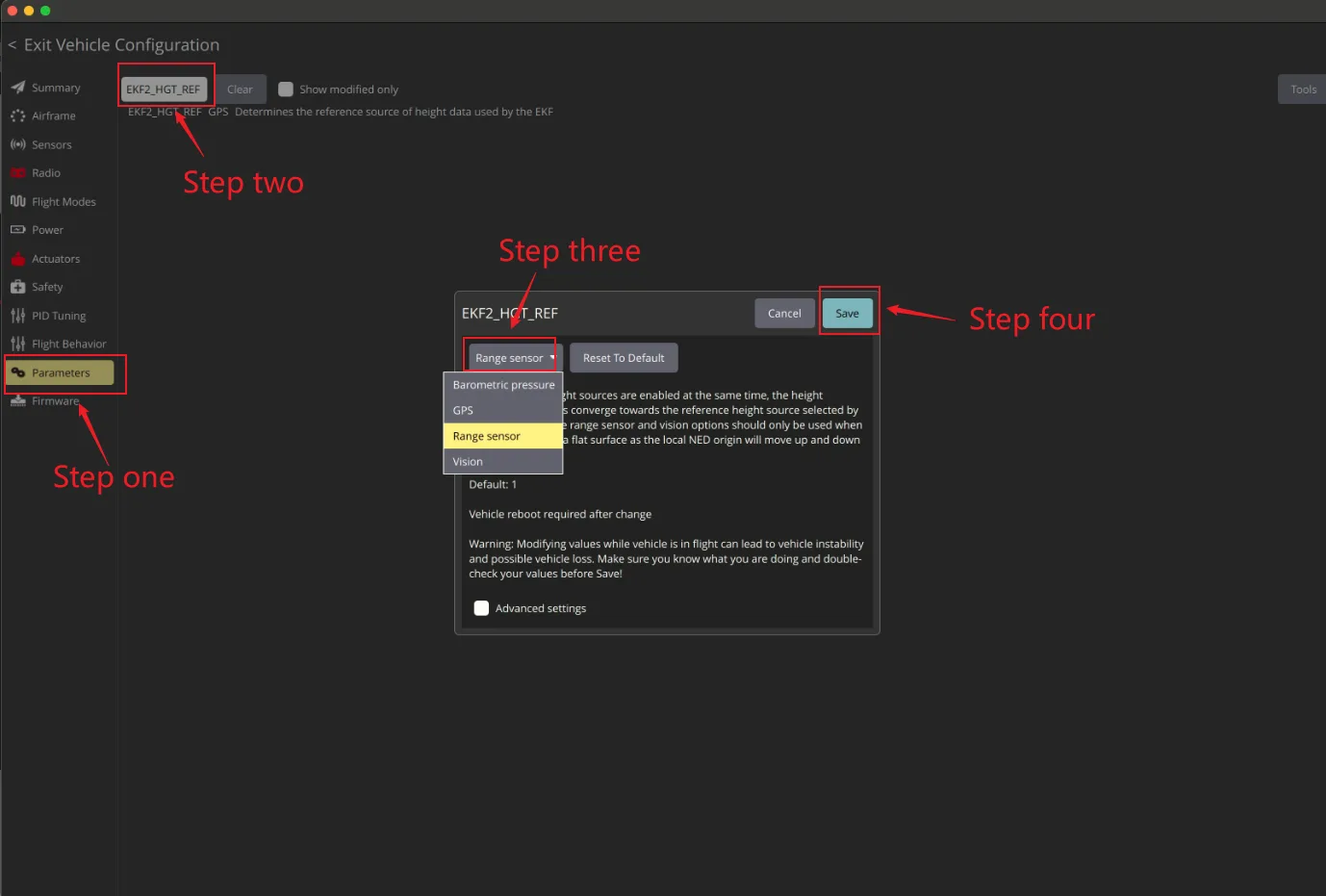Click the Flight Behavior sliders icon
Image resolution: width=1326 pixels, height=896 pixels.
click(18, 344)
